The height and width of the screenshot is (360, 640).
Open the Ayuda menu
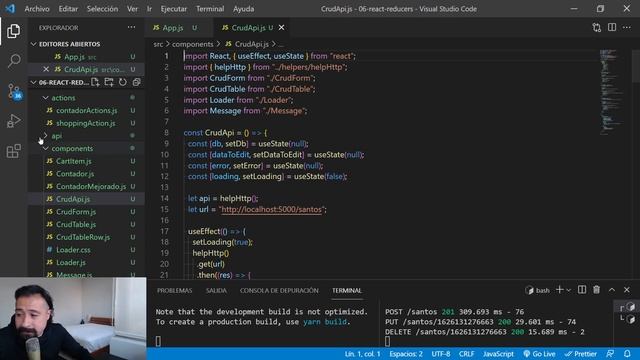pos(244,9)
